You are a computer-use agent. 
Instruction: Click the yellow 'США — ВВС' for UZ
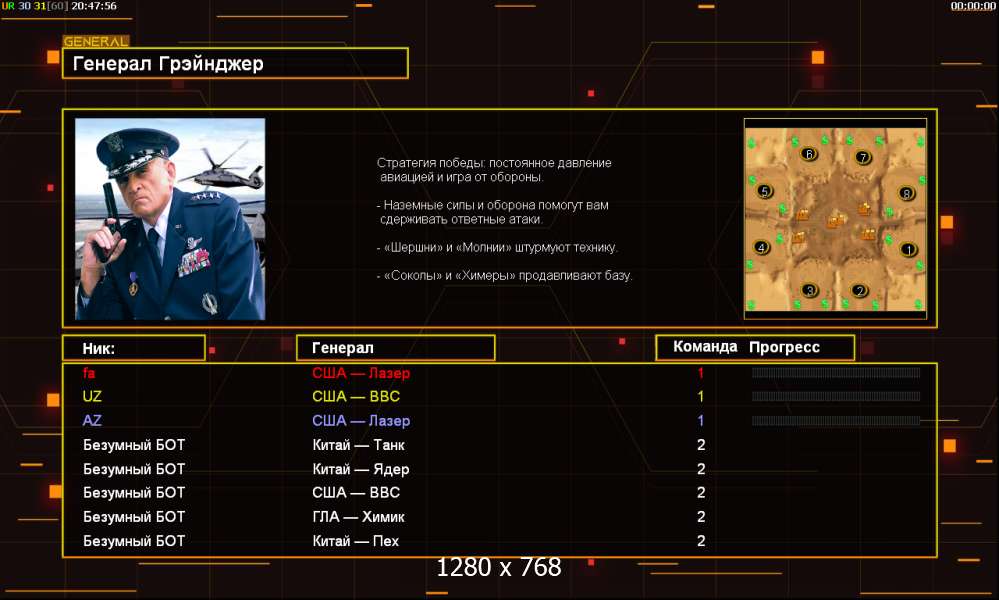tap(356, 396)
